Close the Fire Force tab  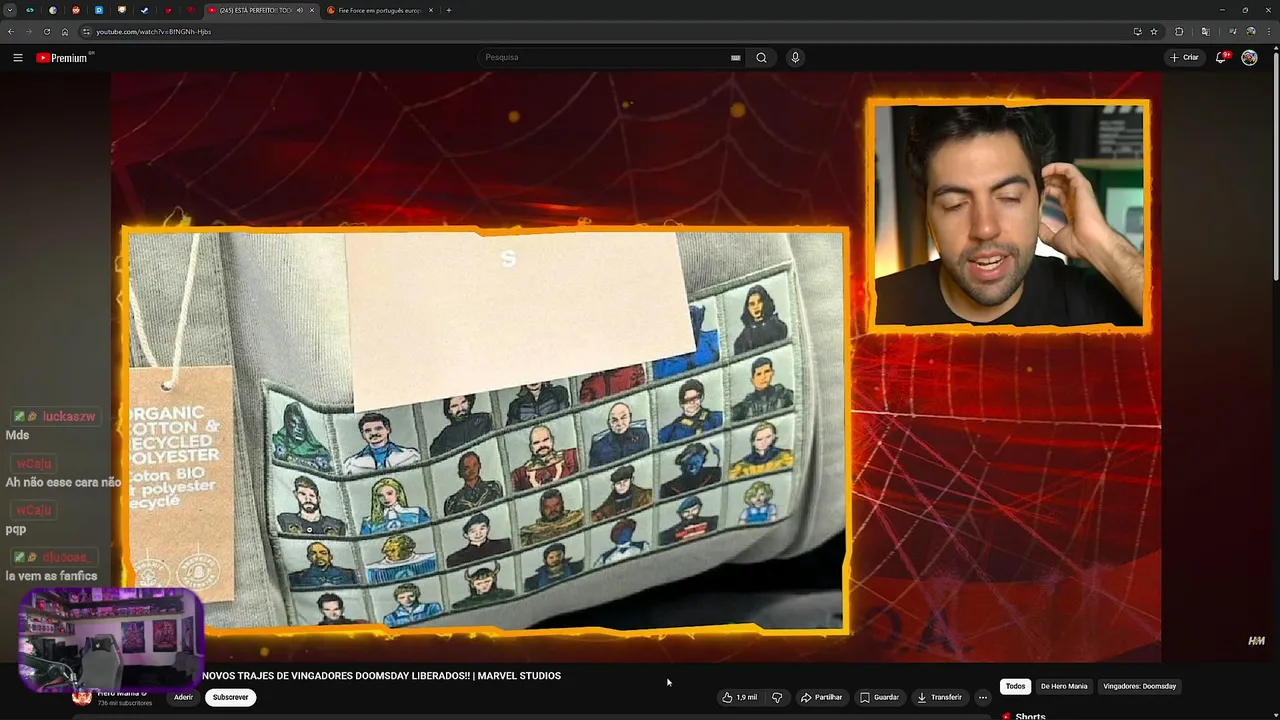[431, 10]
